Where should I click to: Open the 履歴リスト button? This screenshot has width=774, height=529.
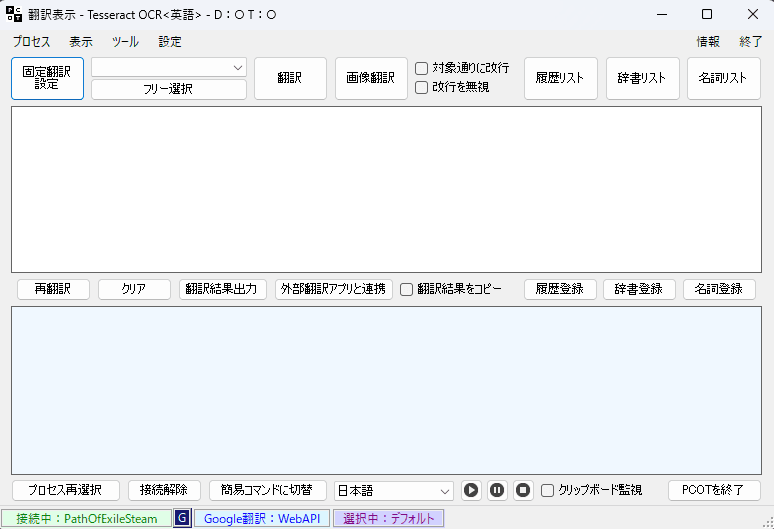point(560,78)
